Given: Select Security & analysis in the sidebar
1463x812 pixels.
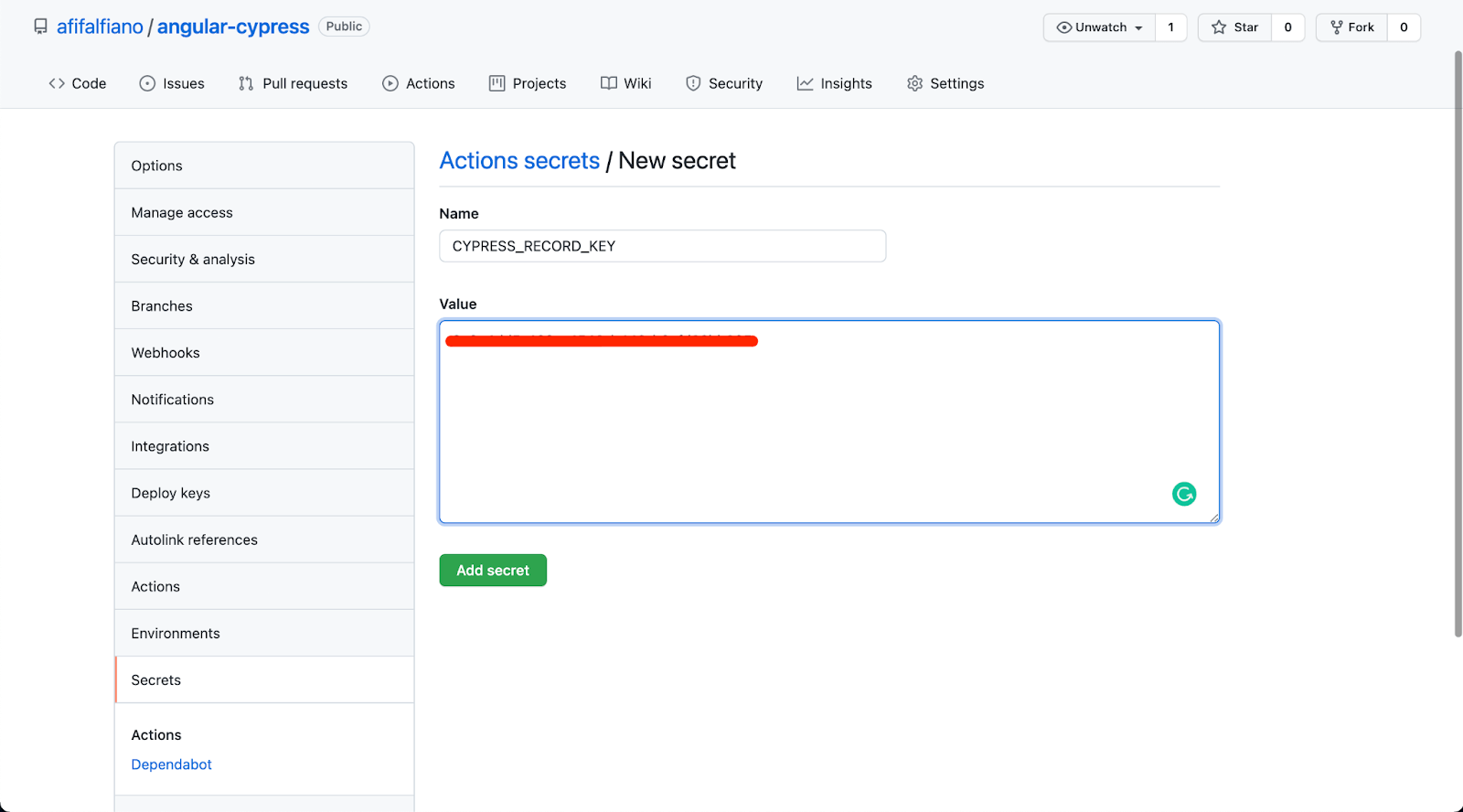Looking at the screenshot, I should coord(264,259).
